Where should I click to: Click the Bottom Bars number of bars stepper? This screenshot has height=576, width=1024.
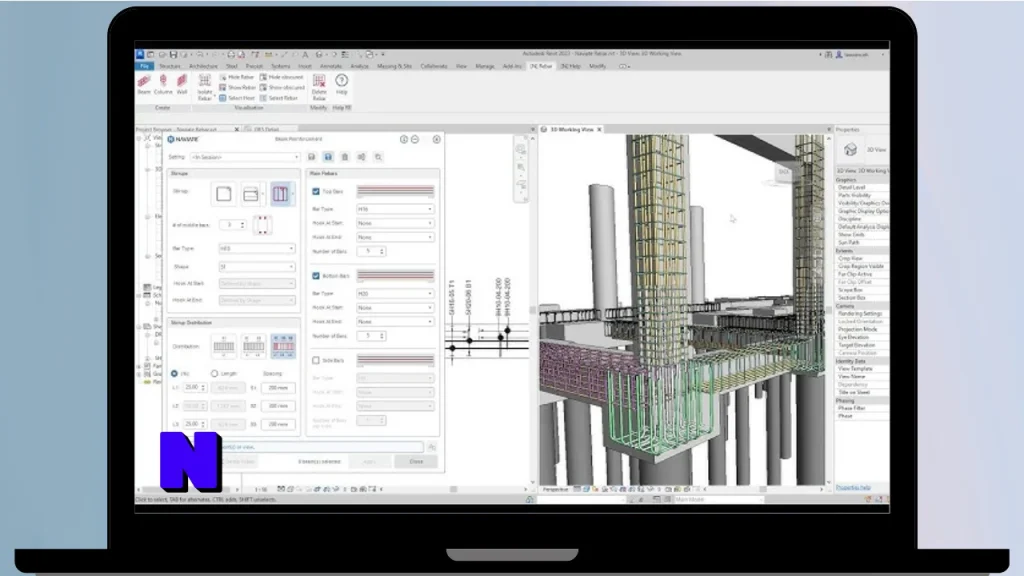coord(382,336)
